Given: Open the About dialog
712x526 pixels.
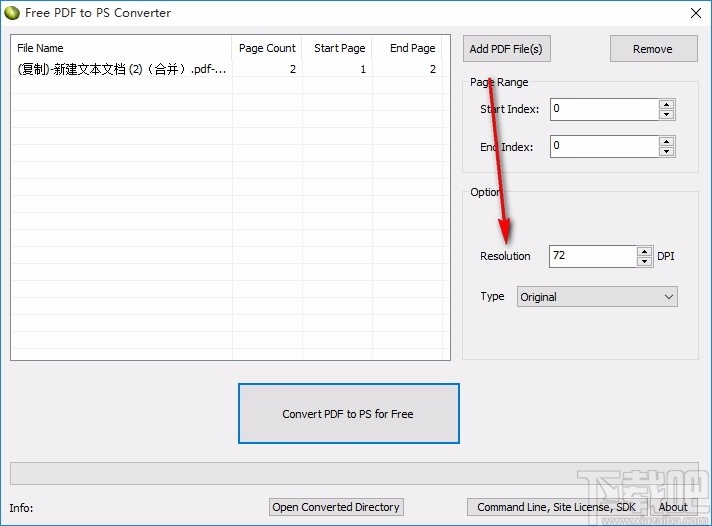Looking at the screenshot, I should pyautogui.click(x=673, y=507).
